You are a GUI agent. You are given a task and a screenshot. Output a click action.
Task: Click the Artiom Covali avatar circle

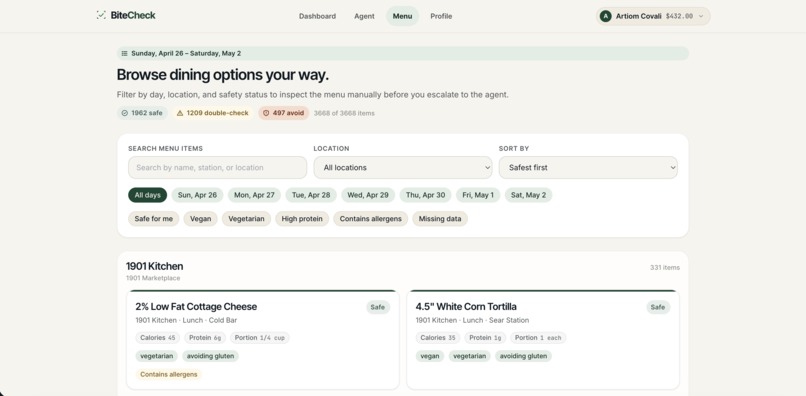click(x=606, y=16)
